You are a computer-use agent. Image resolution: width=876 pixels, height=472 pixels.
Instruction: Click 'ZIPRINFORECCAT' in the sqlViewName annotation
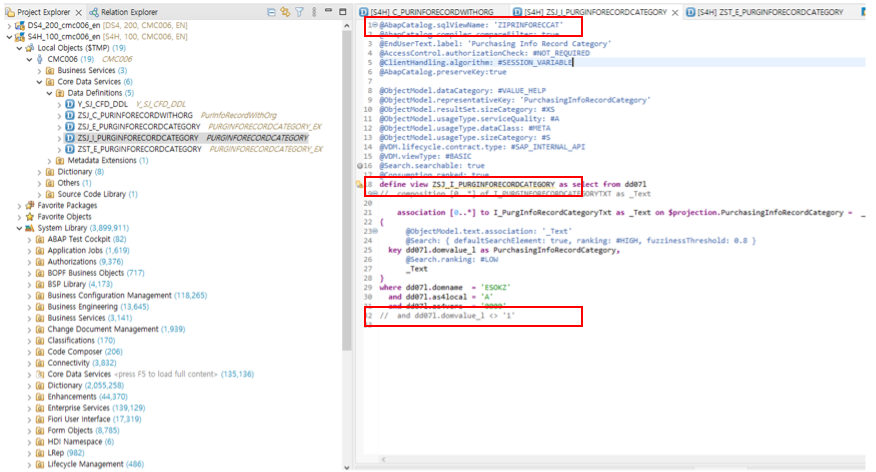click(x=528, y=25)
